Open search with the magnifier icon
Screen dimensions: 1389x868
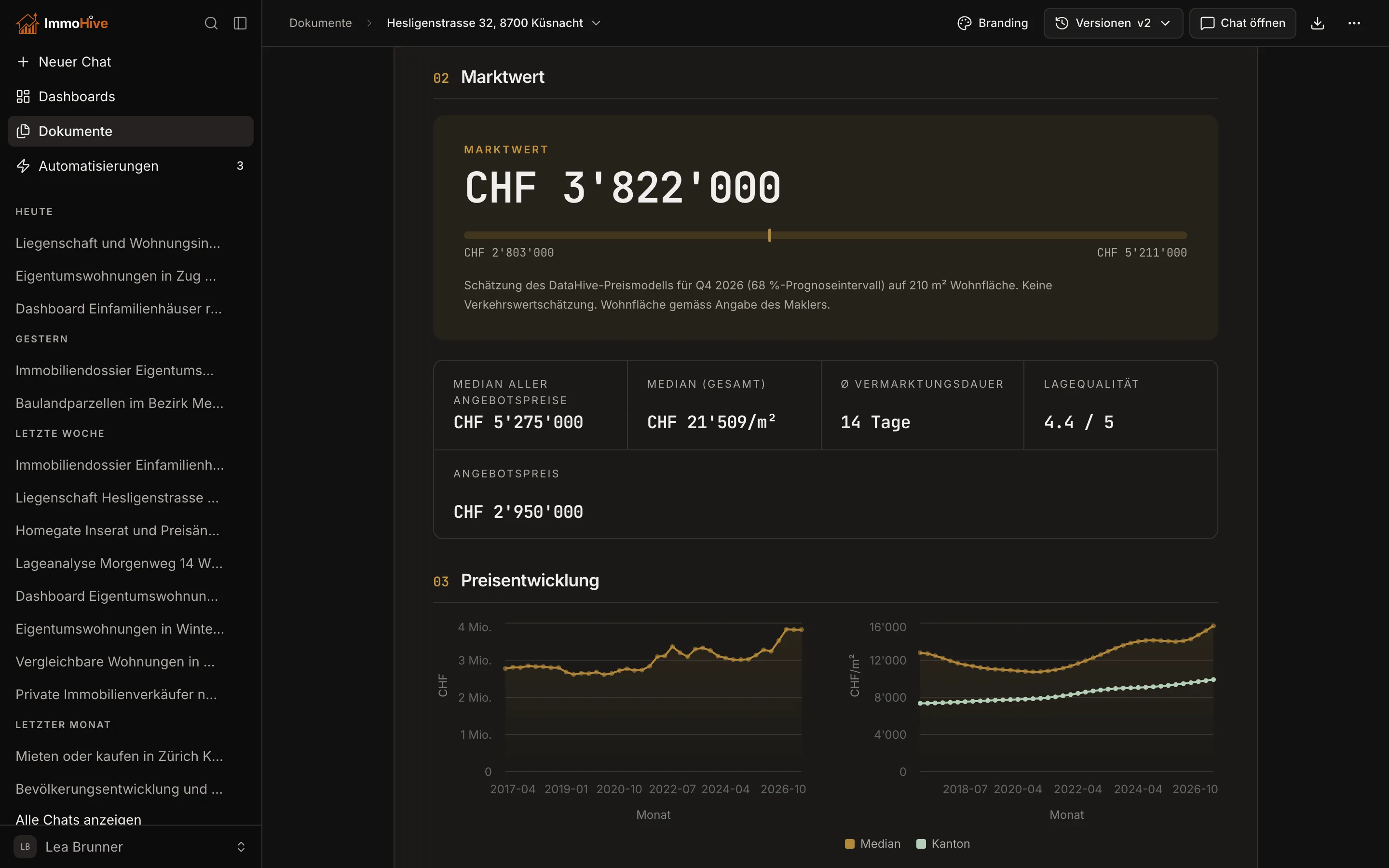tap(211, 23)
